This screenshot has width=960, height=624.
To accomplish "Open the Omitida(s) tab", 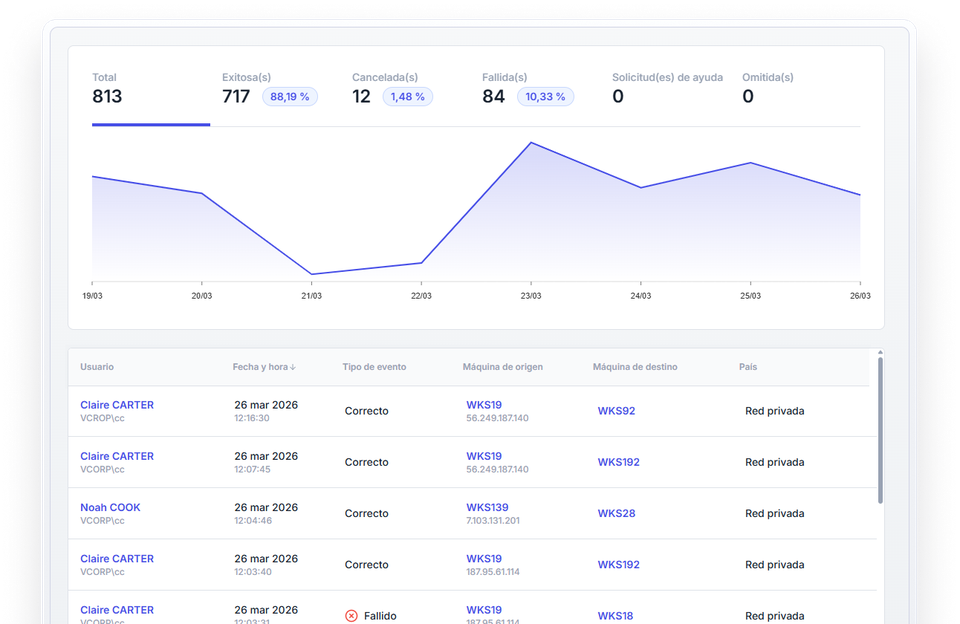I will pos(768,89).
